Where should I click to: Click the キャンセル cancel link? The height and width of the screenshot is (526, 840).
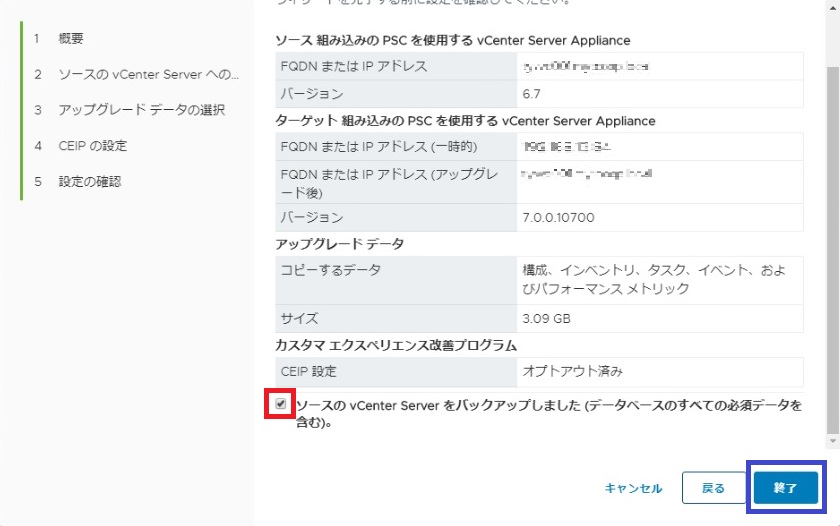[633, 488]
